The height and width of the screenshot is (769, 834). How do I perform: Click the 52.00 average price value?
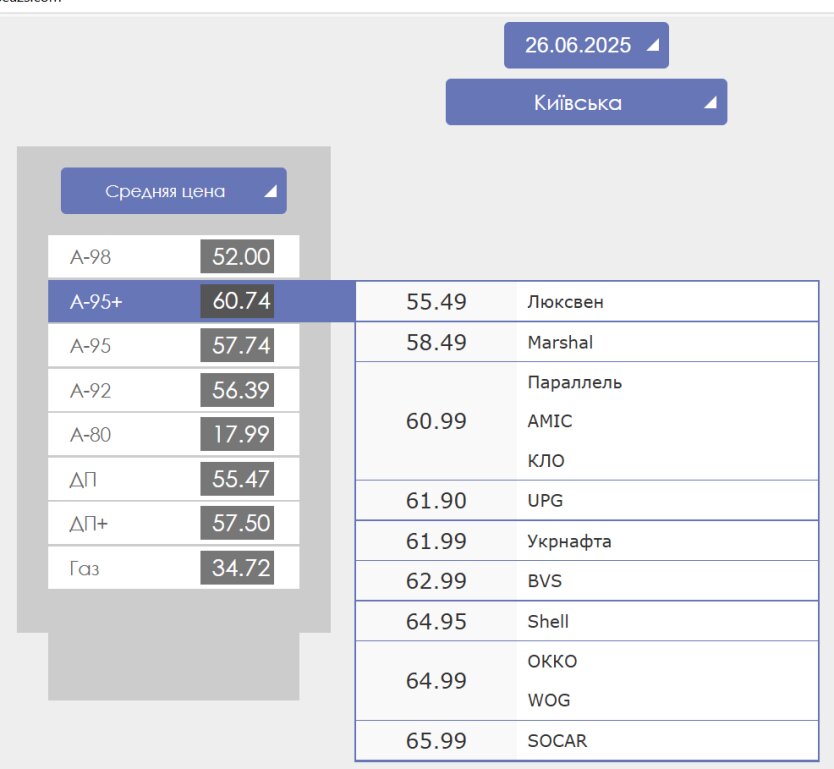[237, 256]
